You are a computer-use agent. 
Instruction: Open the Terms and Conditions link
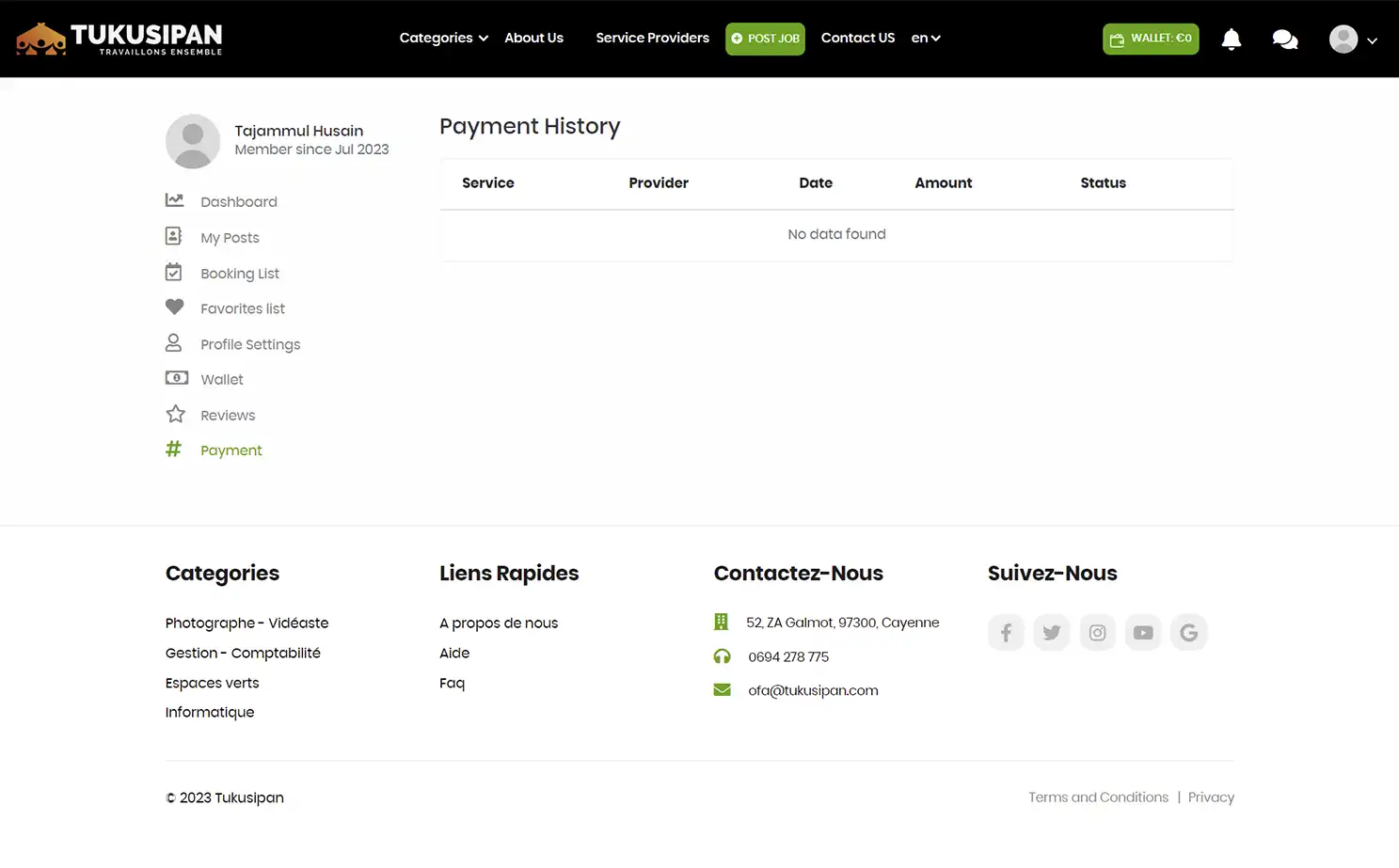(x=1098, y=797)
